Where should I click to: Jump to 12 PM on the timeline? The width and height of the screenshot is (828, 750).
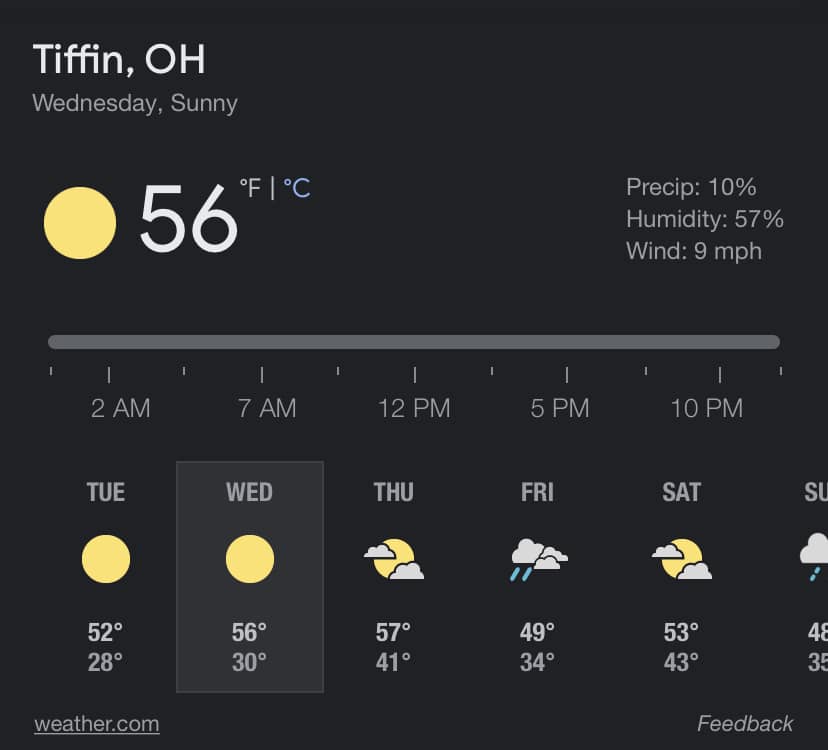(414, 408)
